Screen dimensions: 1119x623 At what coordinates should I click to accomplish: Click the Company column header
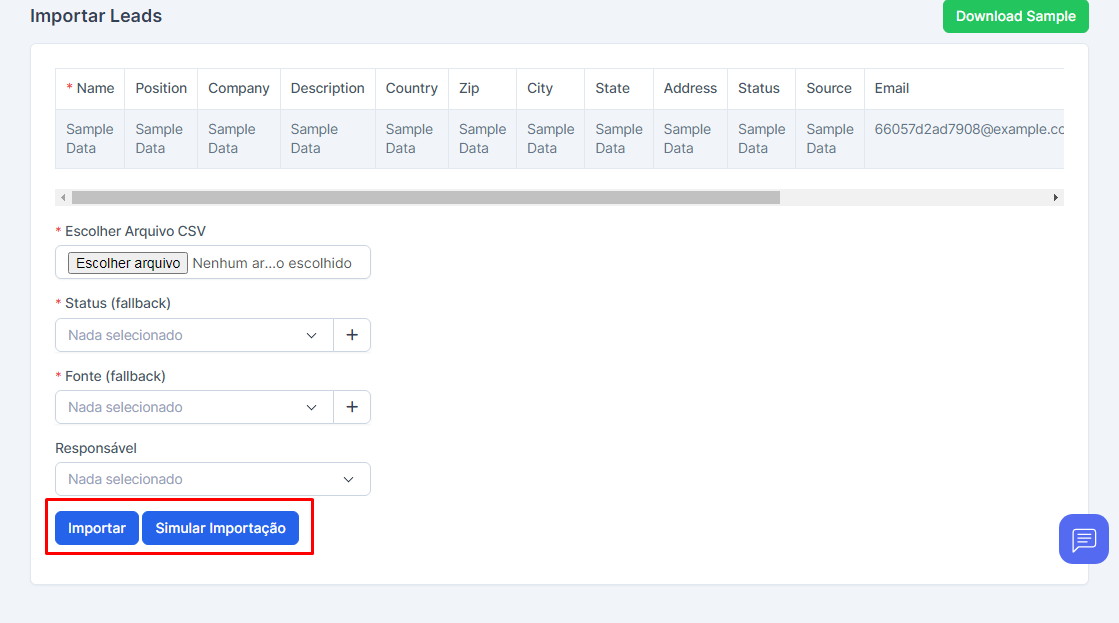pyautogui.click(x=238, y=88)
